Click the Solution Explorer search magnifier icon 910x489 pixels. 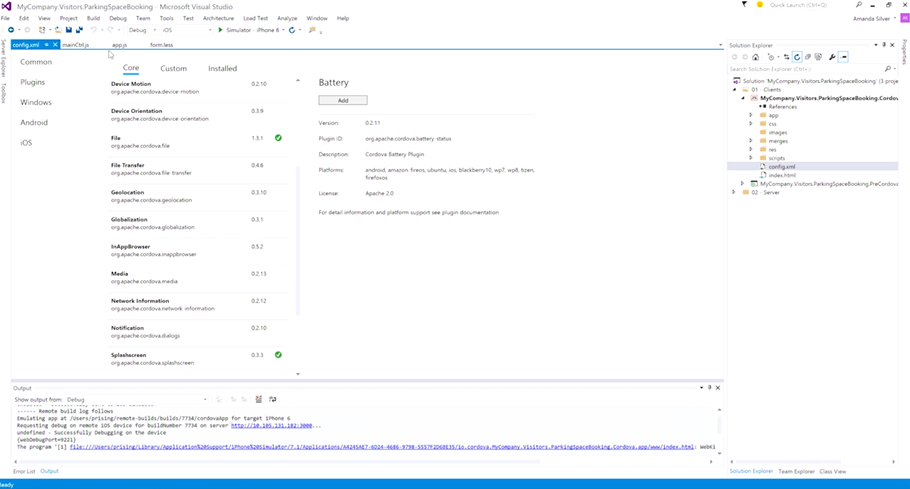887,69
